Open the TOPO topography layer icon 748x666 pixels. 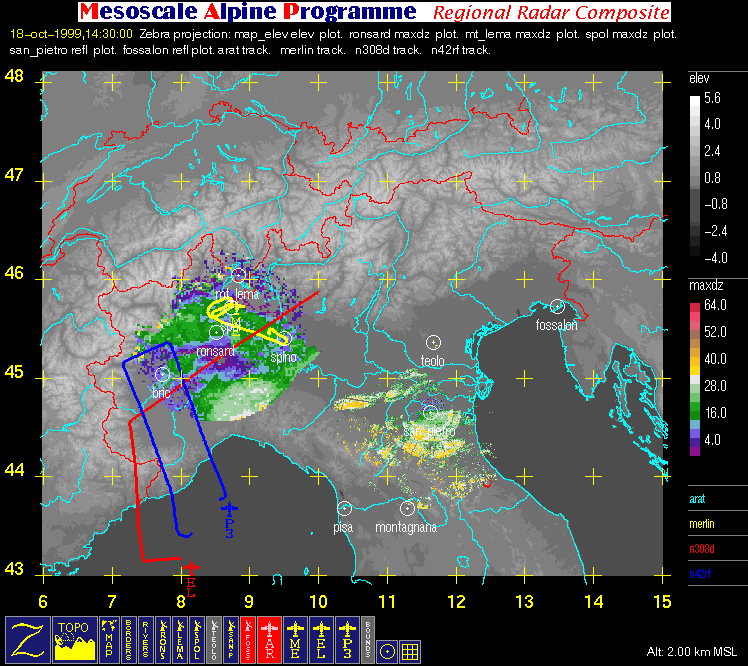[x=75, y=640]
